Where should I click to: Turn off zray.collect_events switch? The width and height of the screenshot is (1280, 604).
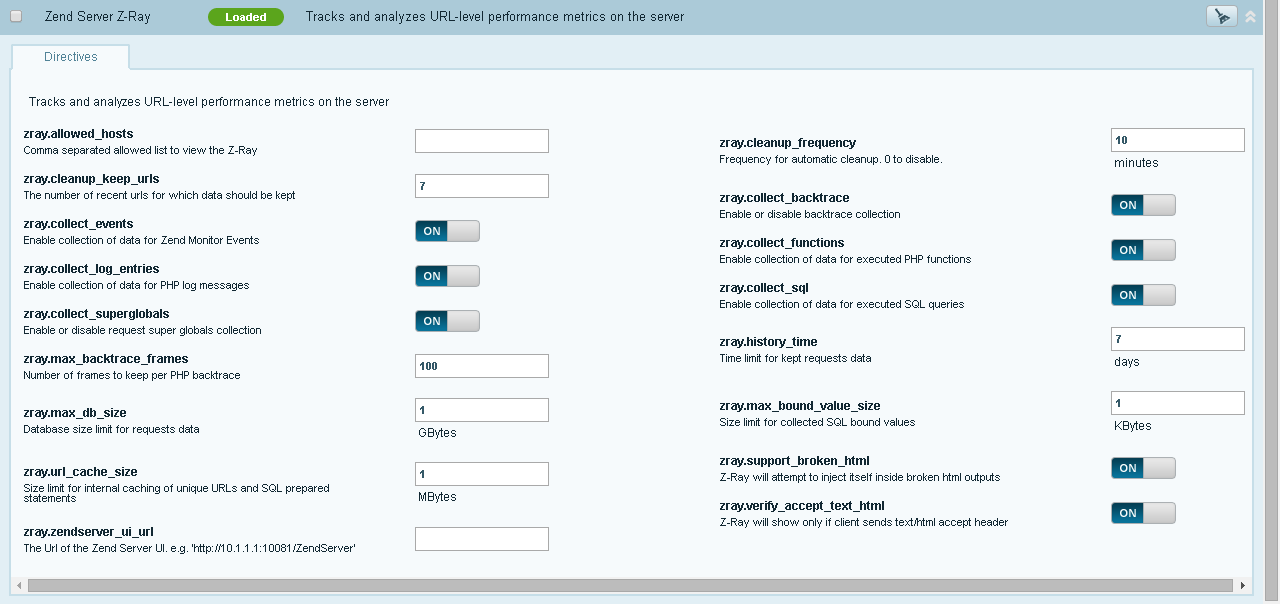(447, 231)
